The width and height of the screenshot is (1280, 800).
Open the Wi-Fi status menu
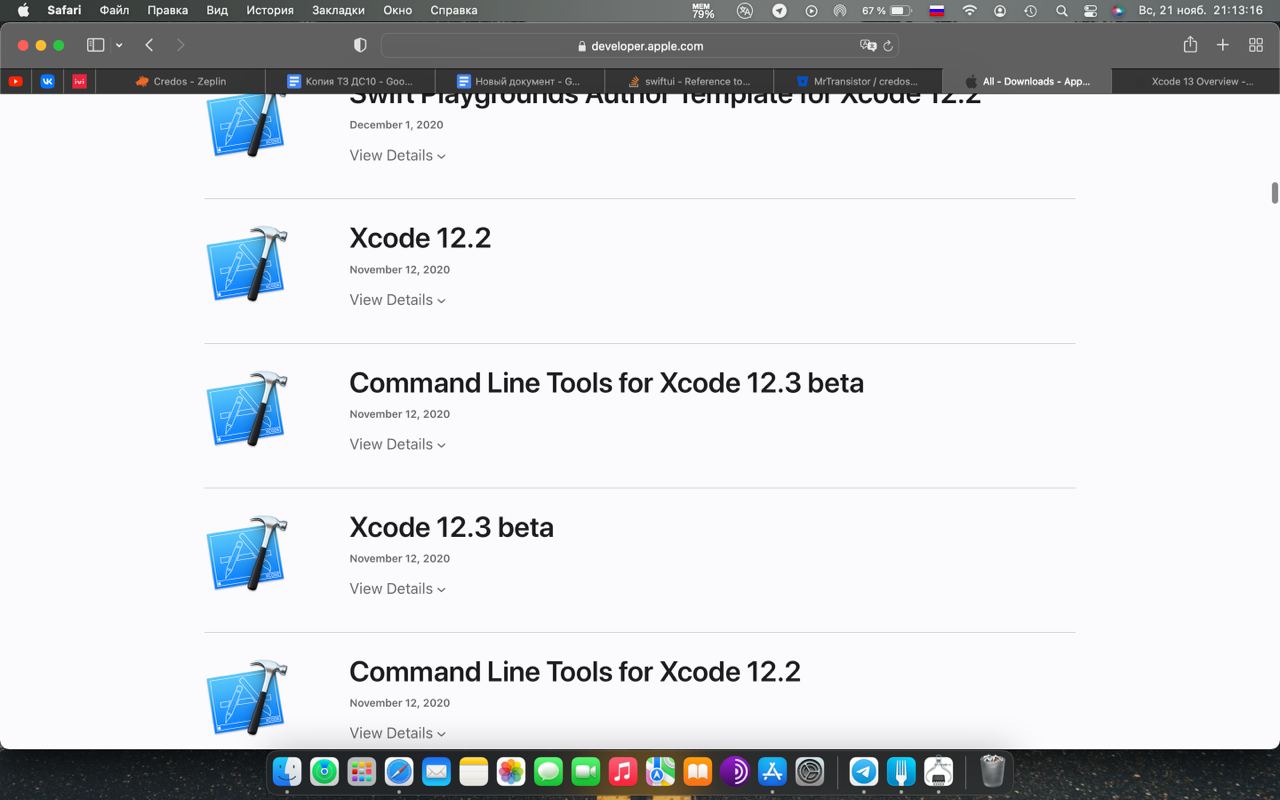coord(969,11)
